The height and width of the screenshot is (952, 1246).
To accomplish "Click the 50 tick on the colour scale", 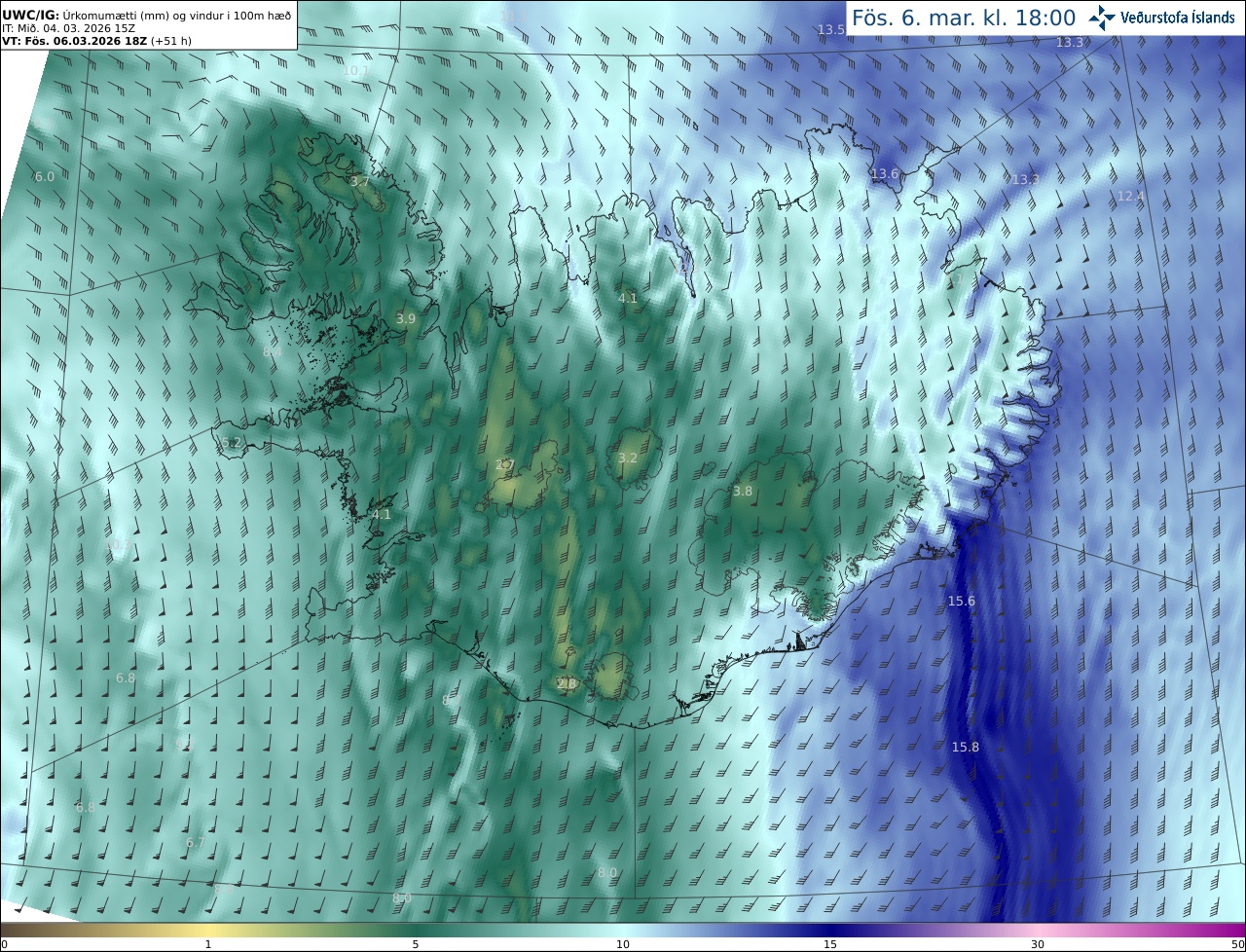I will coord(1237,944).
